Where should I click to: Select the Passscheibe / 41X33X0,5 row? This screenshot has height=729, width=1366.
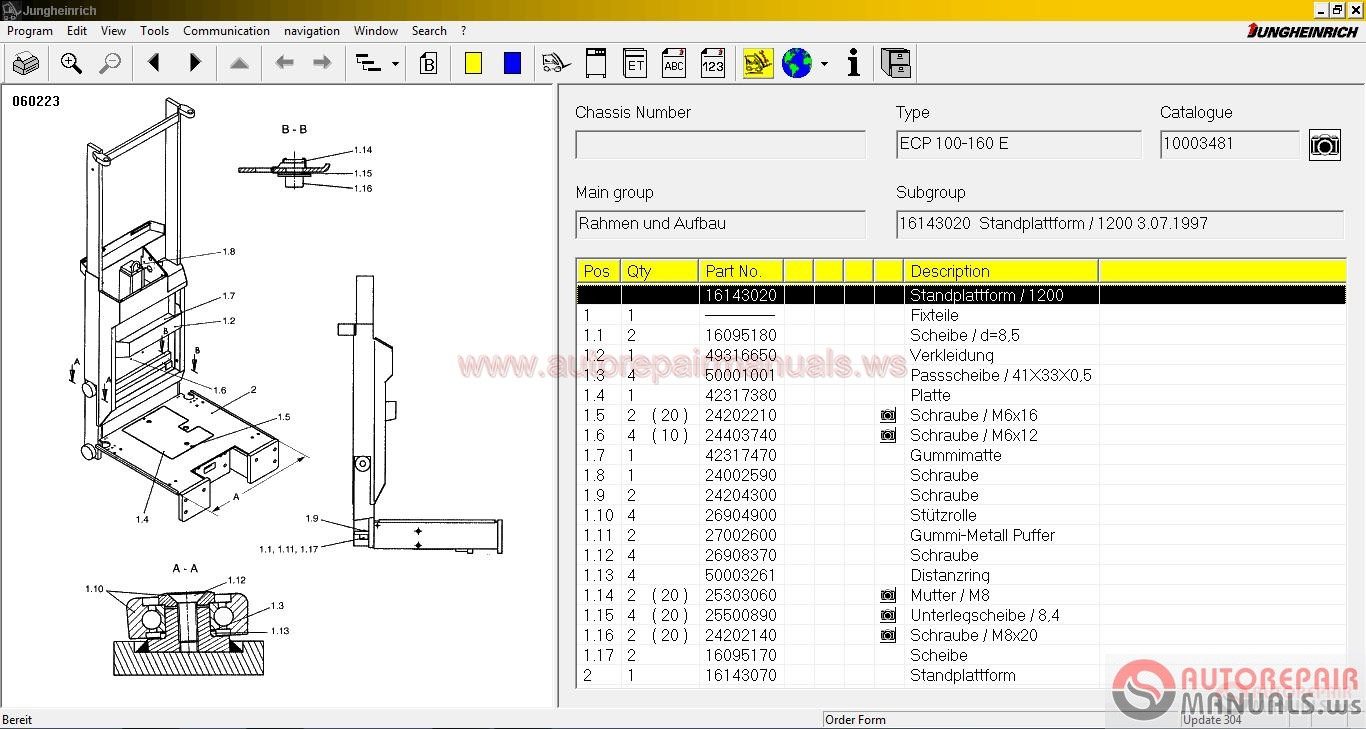961,375
